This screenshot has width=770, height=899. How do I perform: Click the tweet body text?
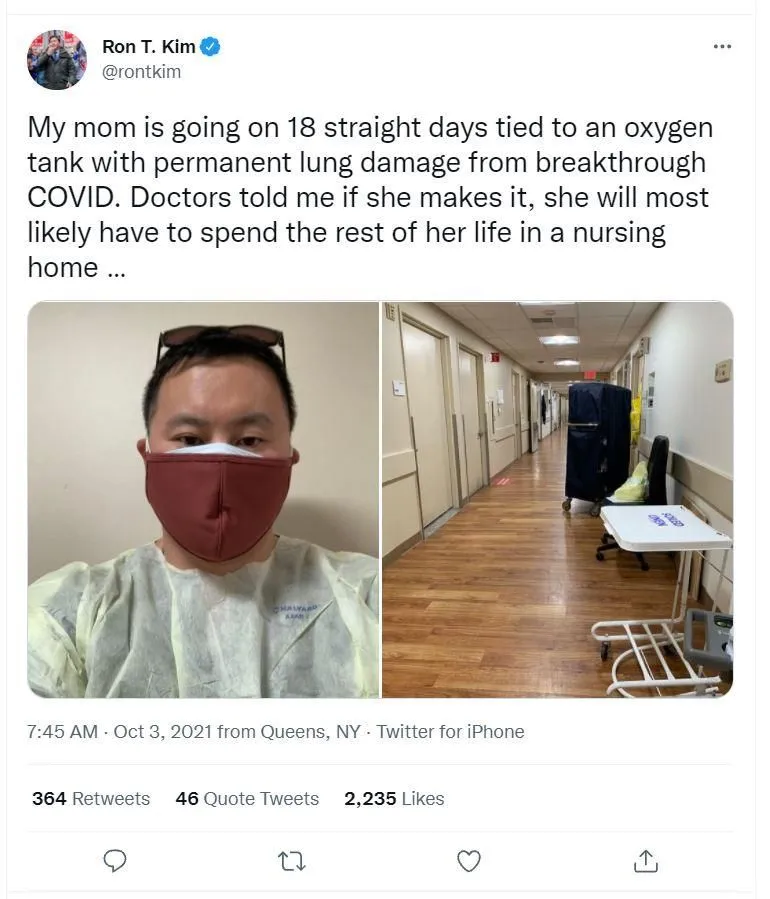(x=370, y=197)
